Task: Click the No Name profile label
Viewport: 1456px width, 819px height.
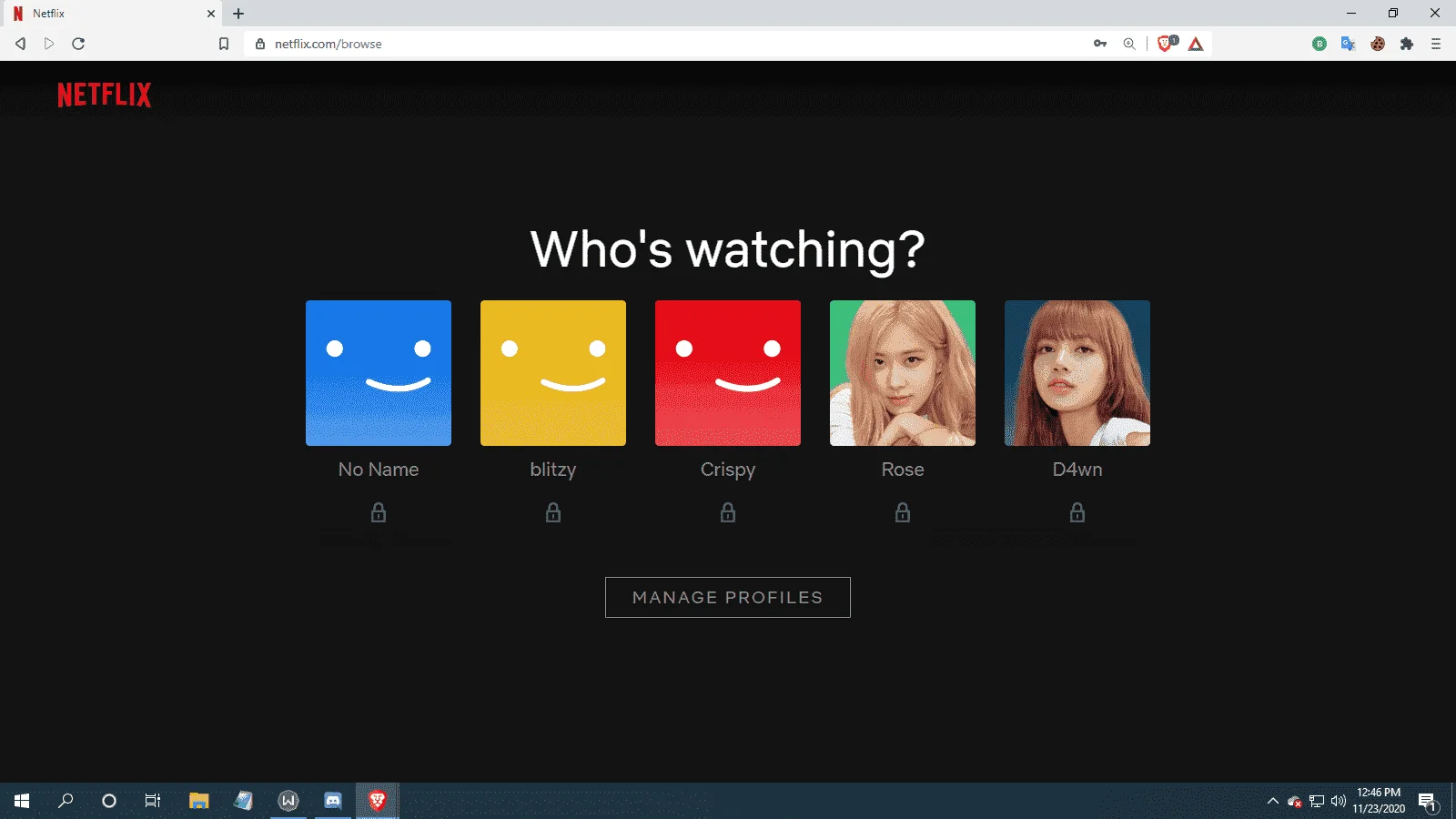Action: click(x=379, y=470)
